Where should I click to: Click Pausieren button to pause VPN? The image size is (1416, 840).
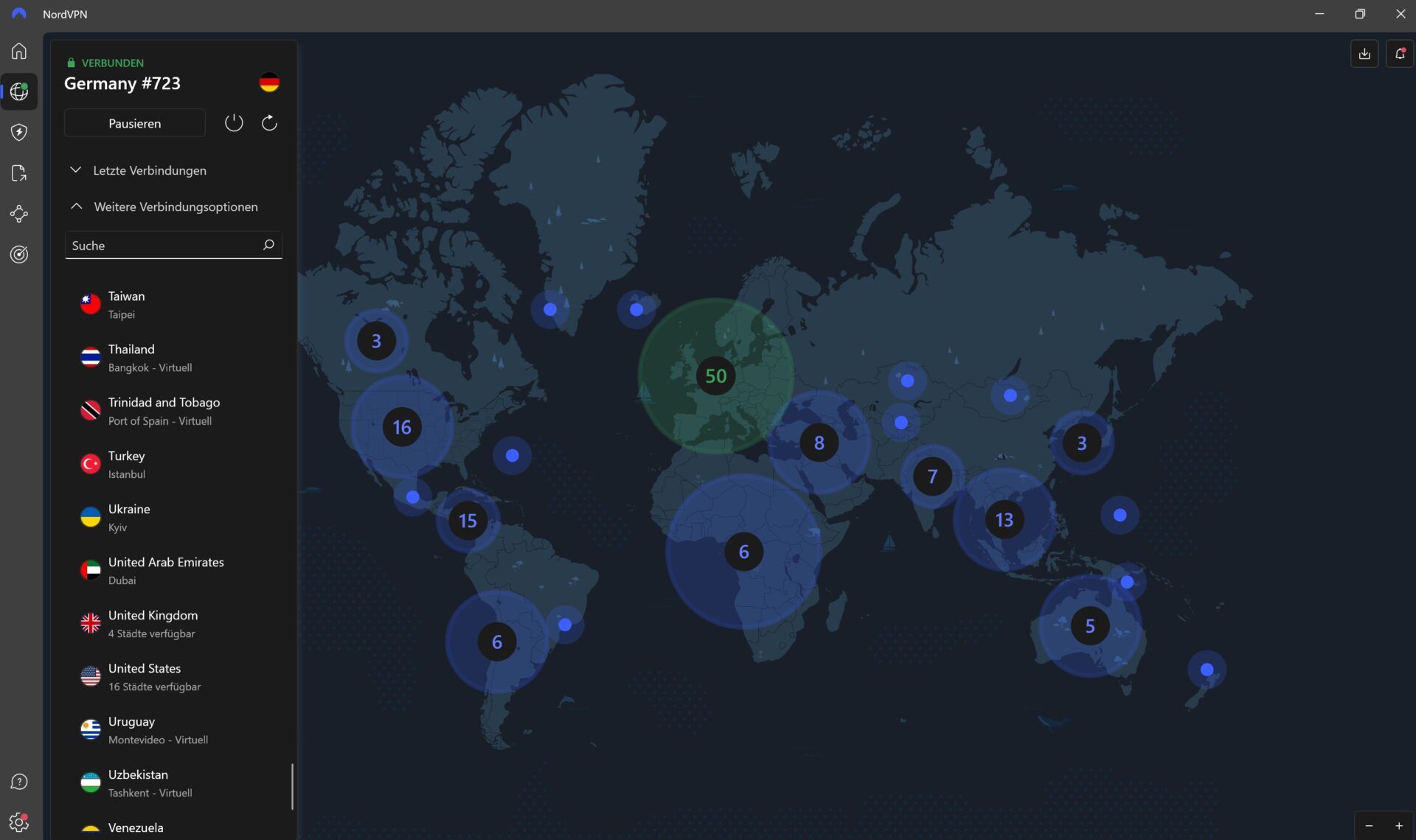tap(135, 122)
